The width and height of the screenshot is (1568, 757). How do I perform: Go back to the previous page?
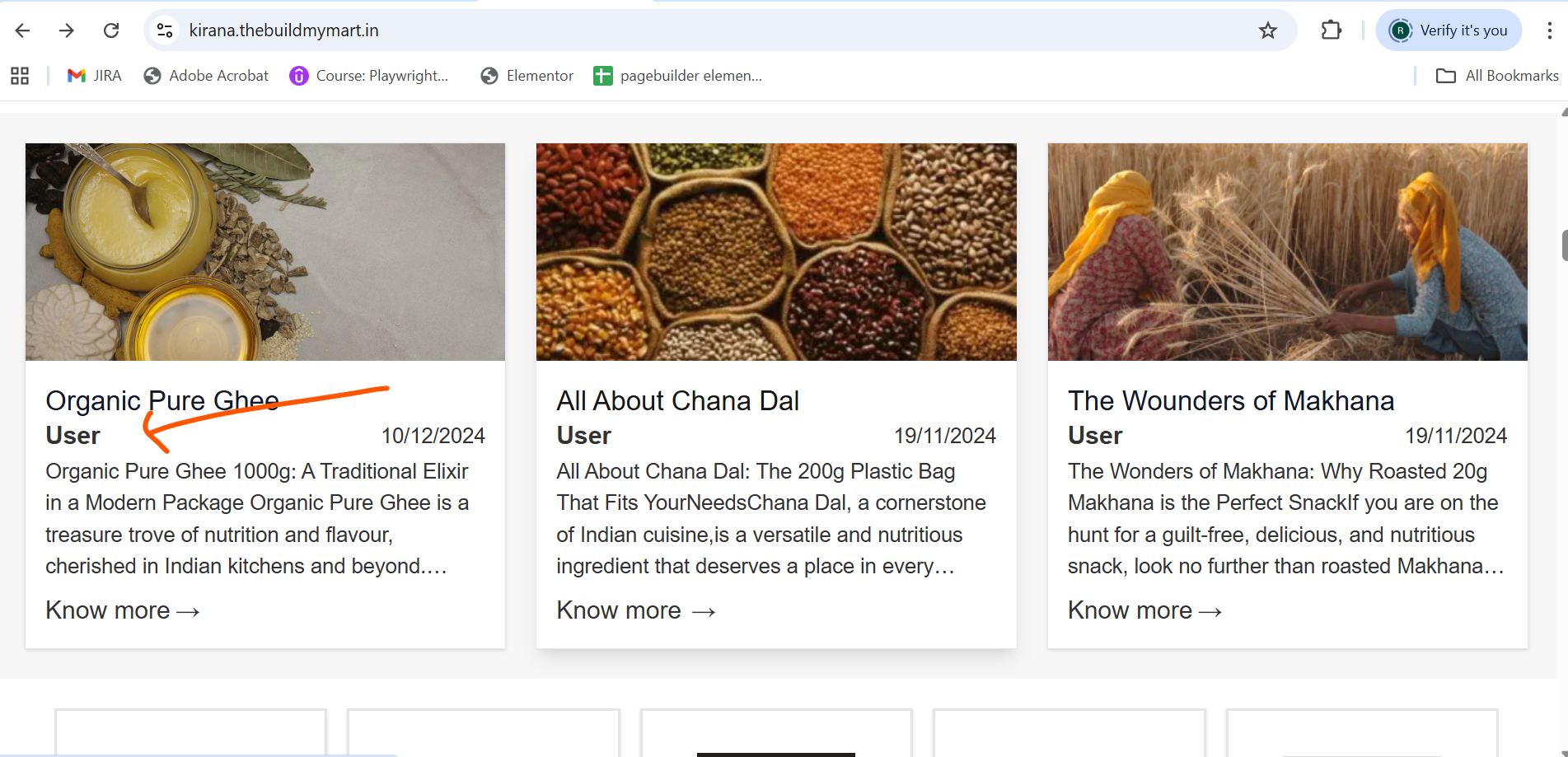click(x=22, y=30)
